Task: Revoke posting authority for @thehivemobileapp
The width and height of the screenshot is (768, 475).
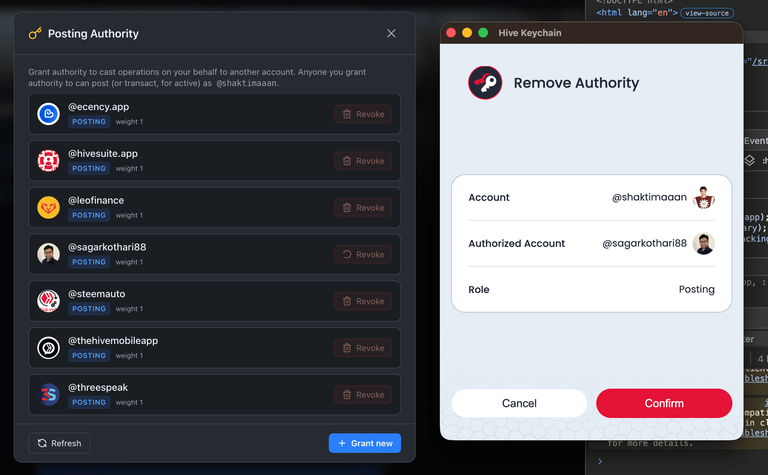Action: point(363,348)
